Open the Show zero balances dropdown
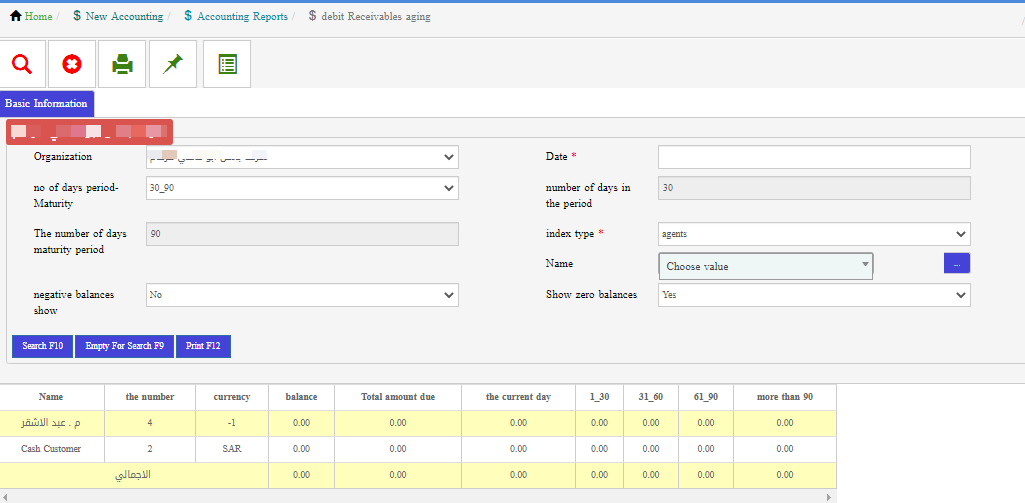 pos(814,295)
